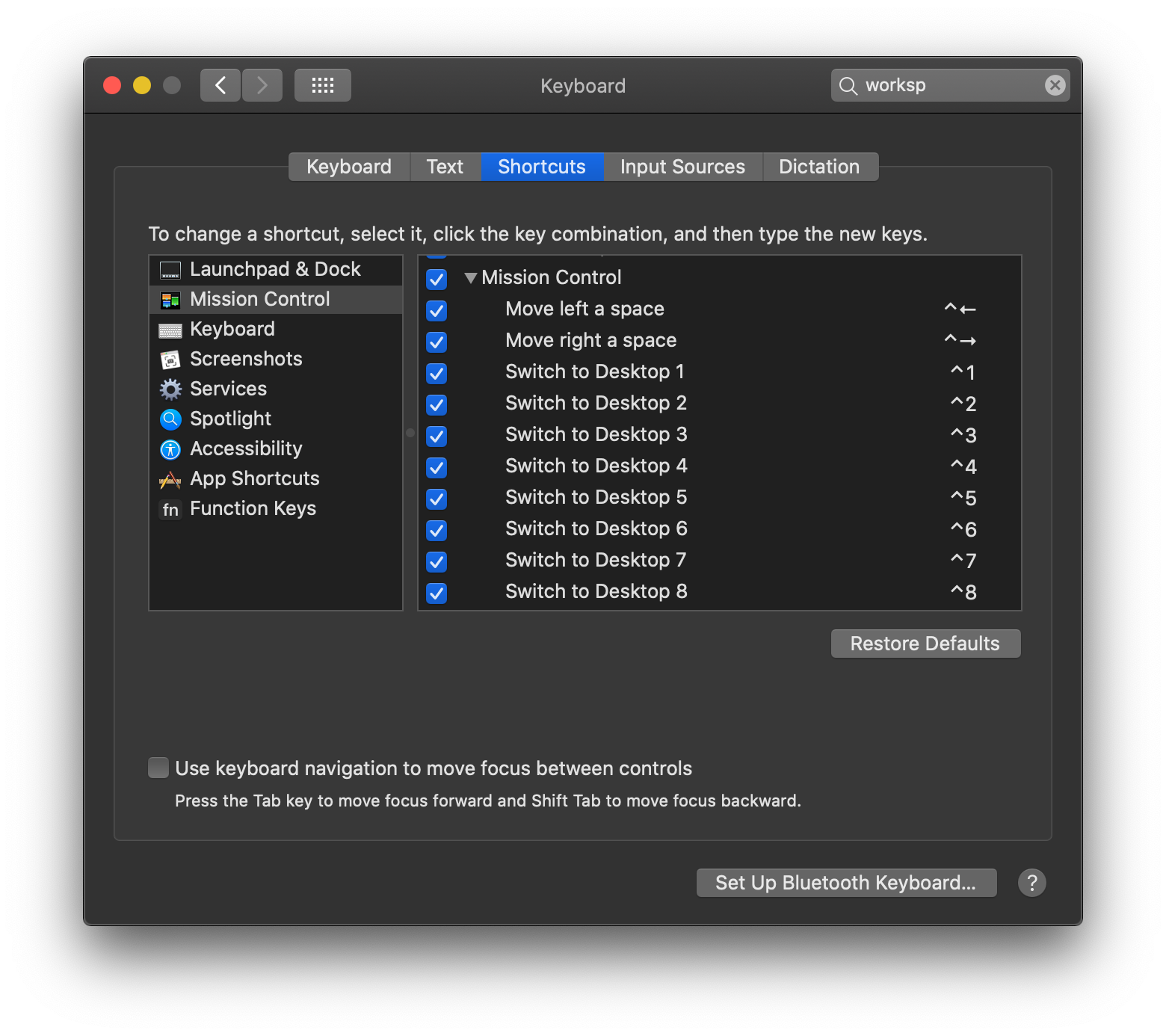The height and width of the screenshot is (1036, 1166).
Task: Switch to the Keyboard tab
Action: click(x=349, y=167)
